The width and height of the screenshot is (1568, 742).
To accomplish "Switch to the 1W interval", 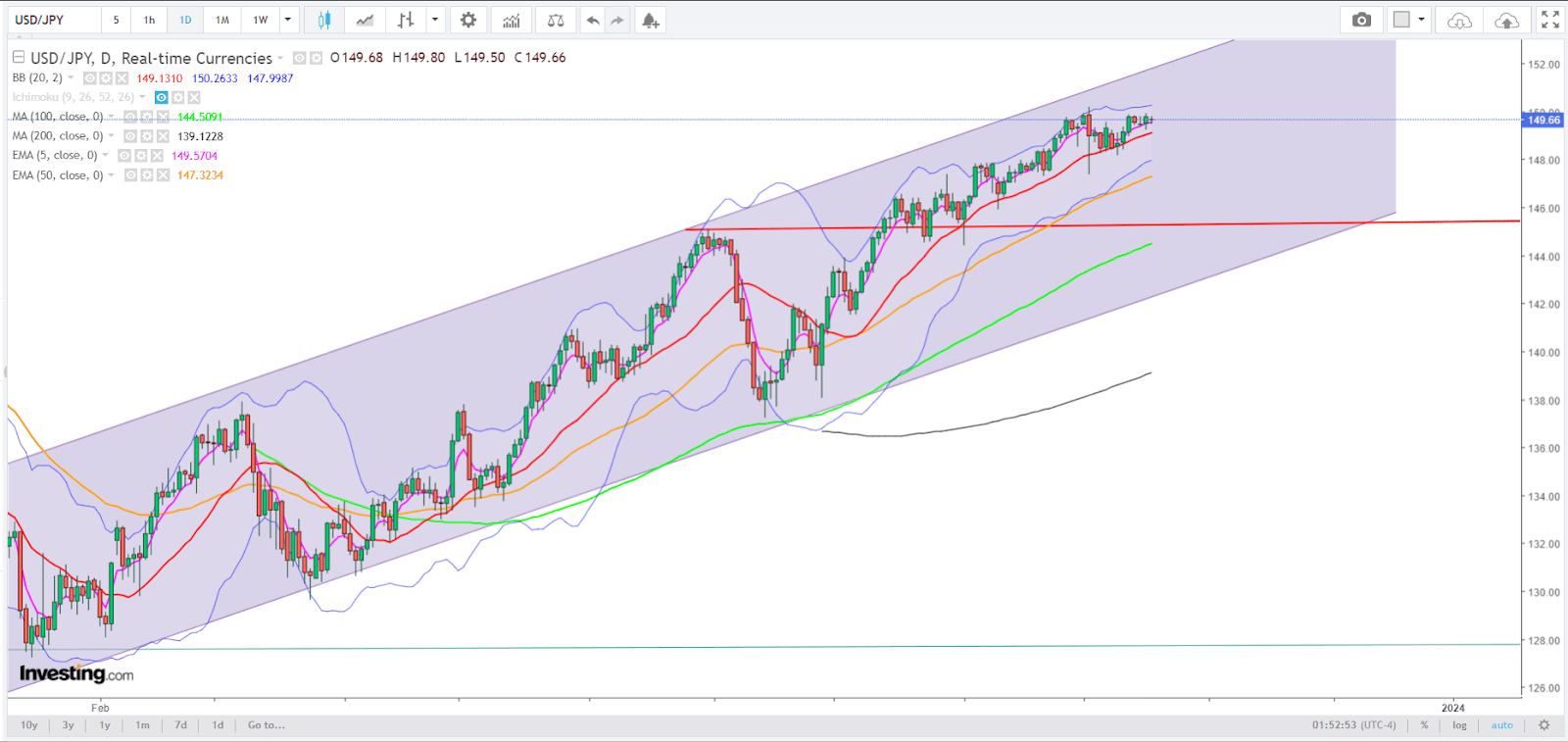I will [x=261, y=20].
